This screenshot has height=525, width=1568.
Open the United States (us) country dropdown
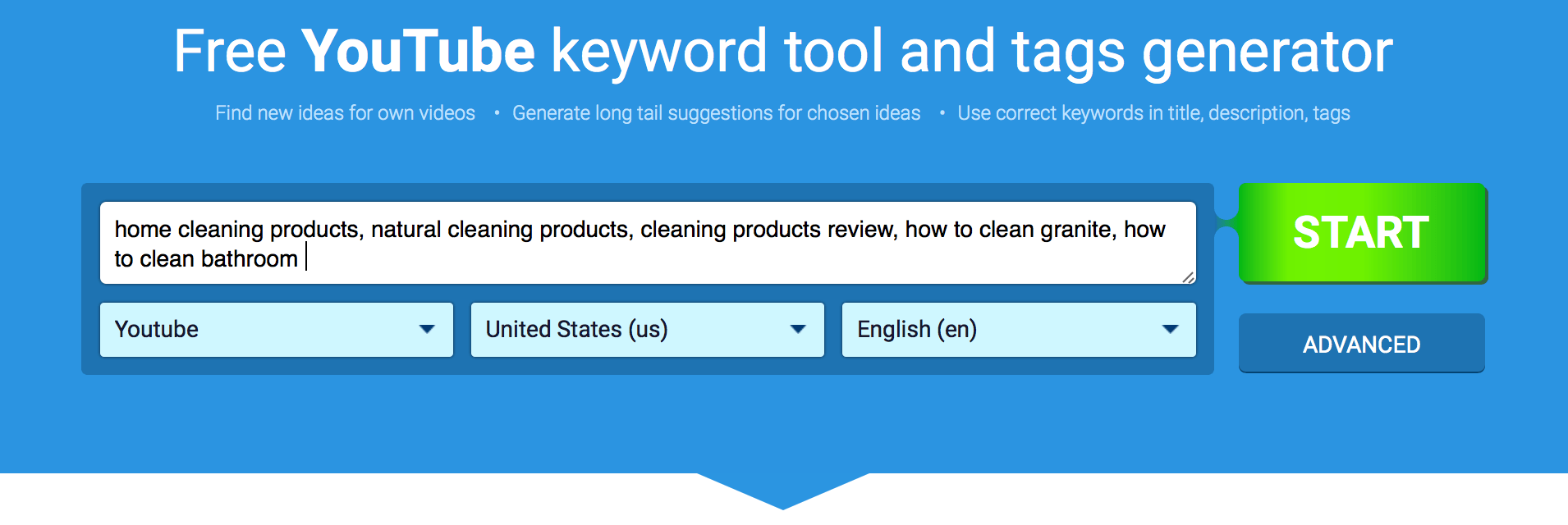pos(648,330)
